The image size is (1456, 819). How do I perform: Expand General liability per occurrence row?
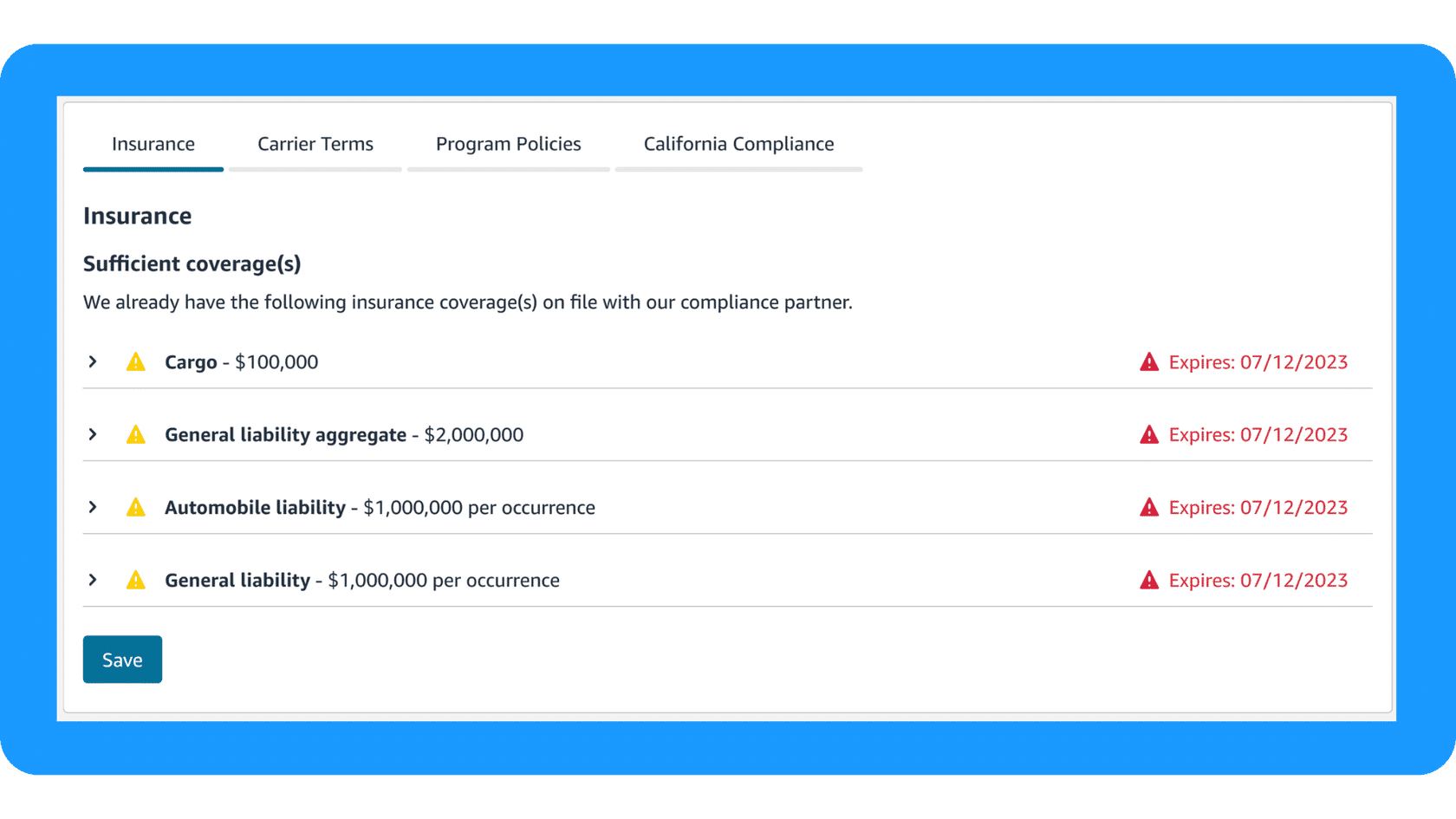(93, 581)
